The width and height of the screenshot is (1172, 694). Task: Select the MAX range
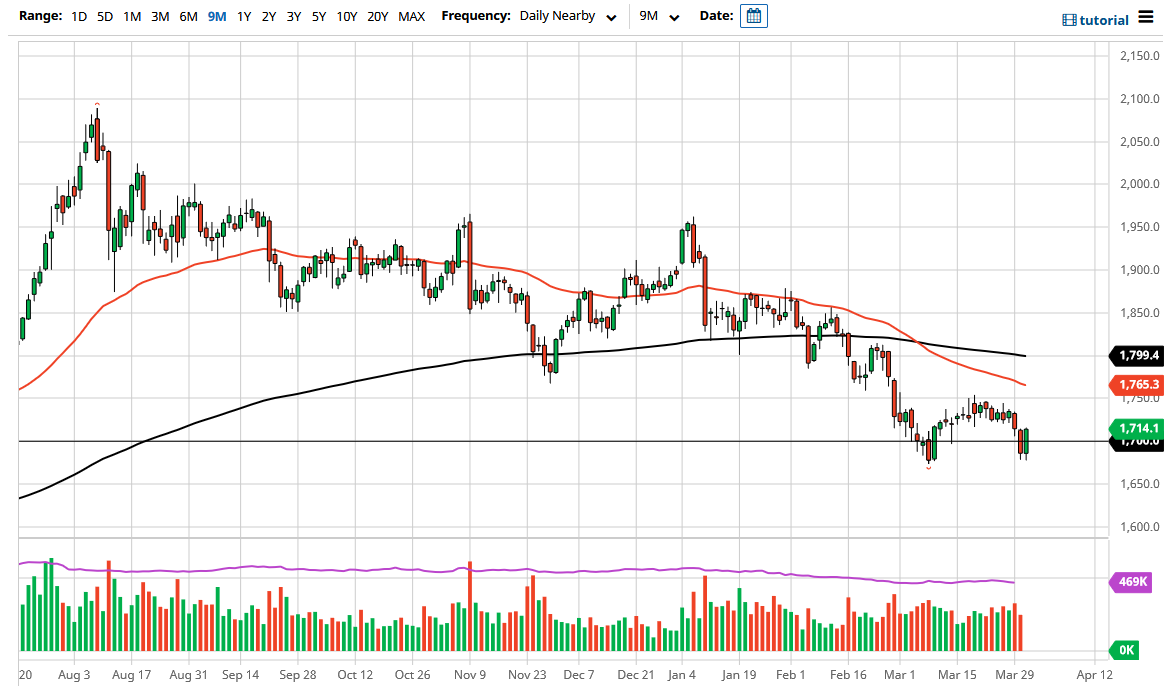pos(411,16)
